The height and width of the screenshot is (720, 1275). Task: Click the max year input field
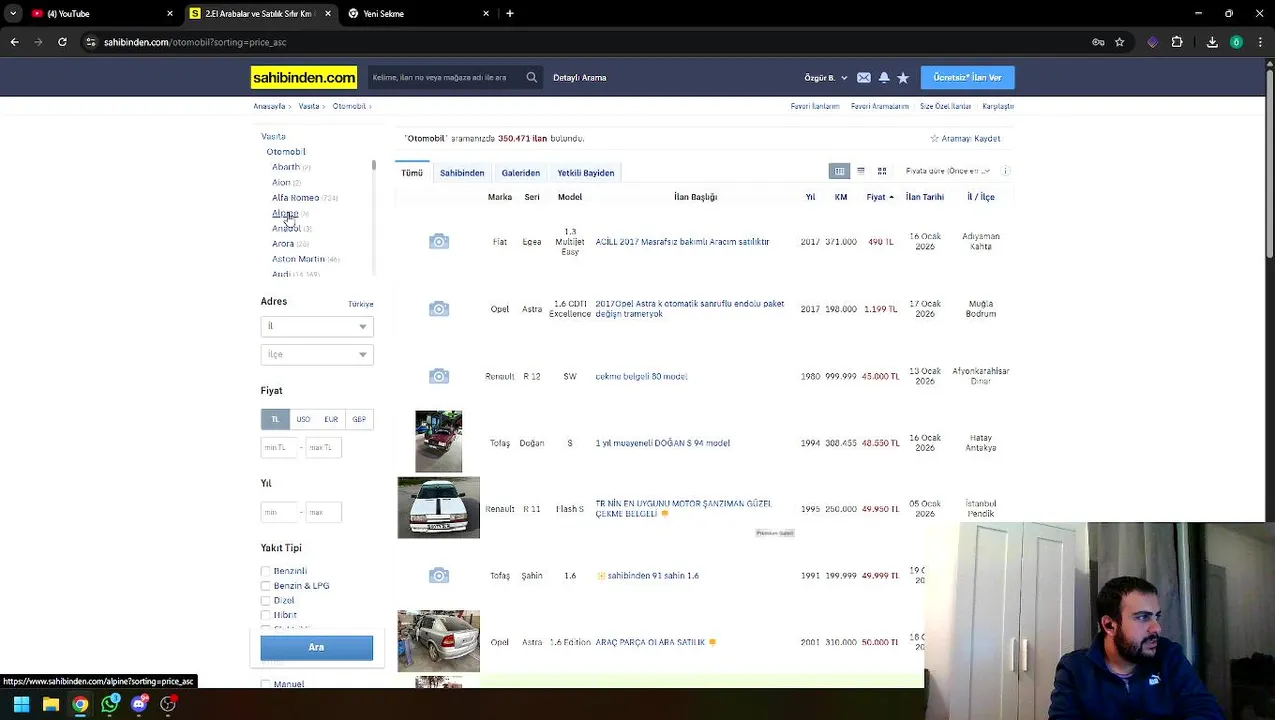[324, 512]
